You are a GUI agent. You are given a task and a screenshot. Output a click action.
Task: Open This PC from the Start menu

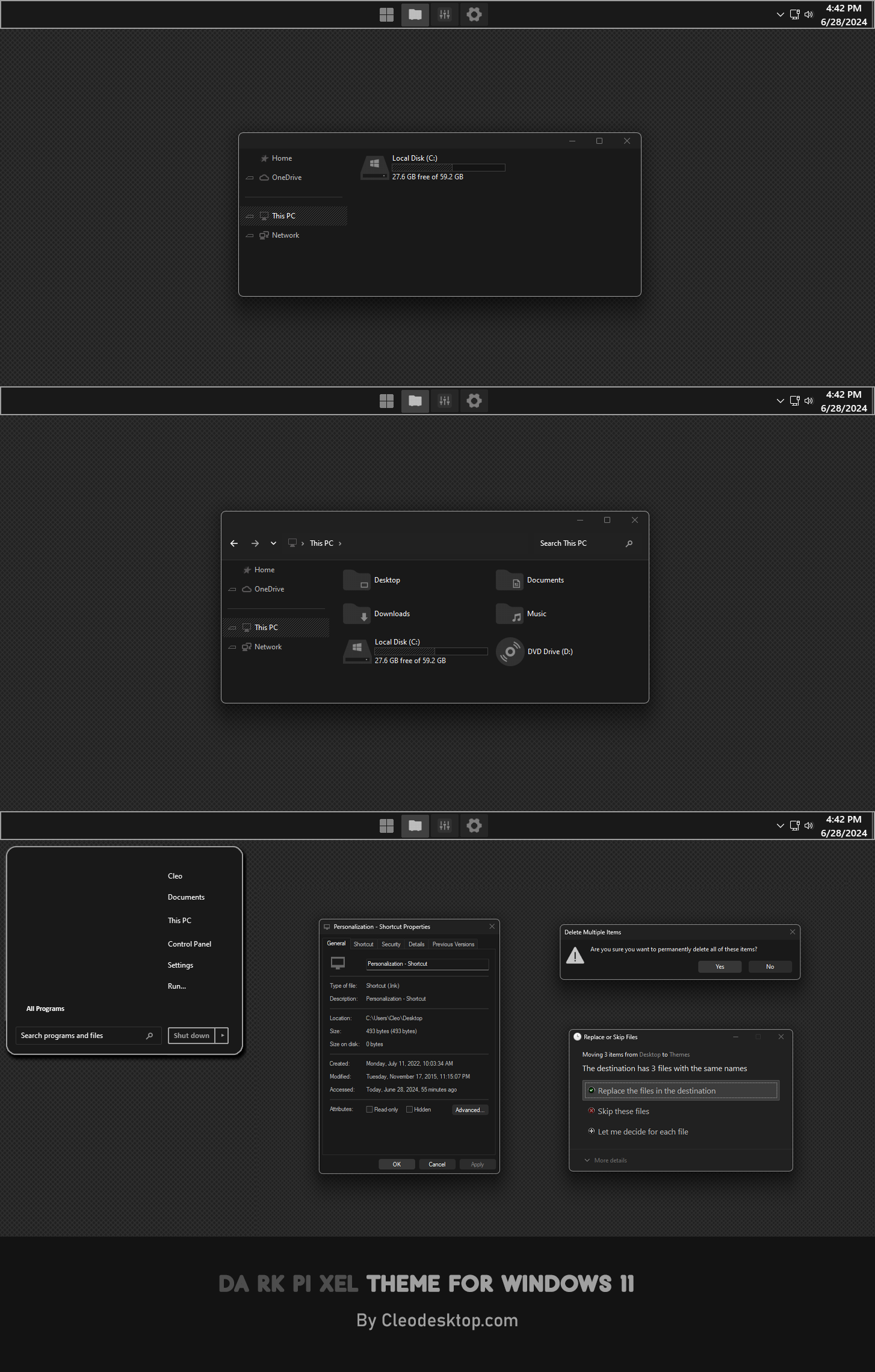[x=179, y=921]
